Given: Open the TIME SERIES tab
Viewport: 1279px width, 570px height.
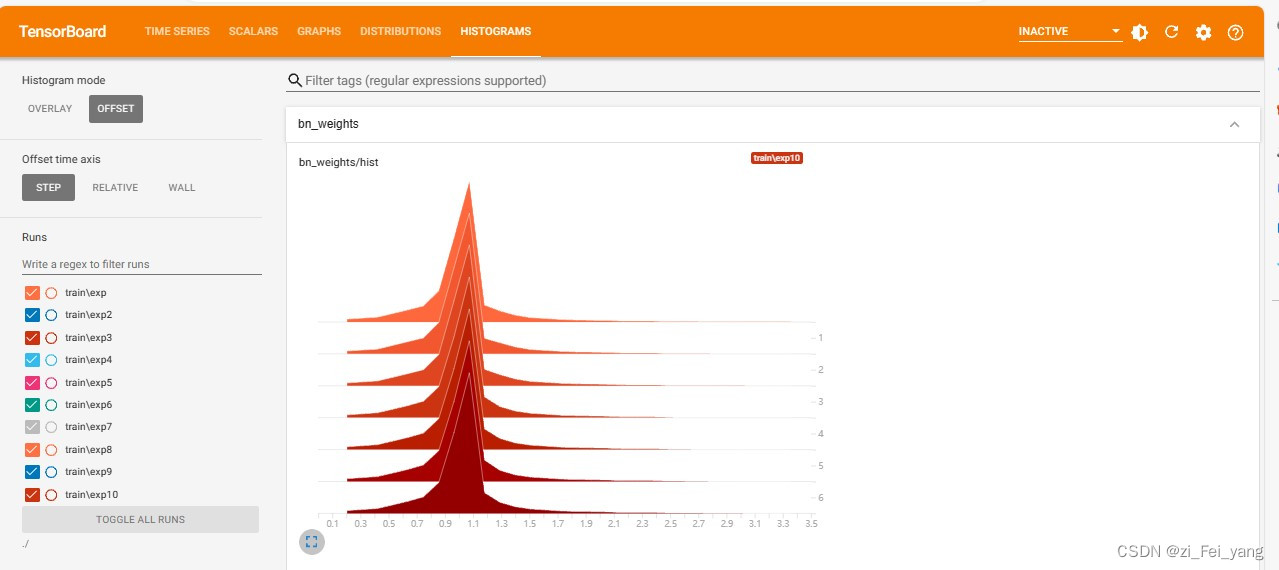Looking at the screenshot, I should (177, 32).
